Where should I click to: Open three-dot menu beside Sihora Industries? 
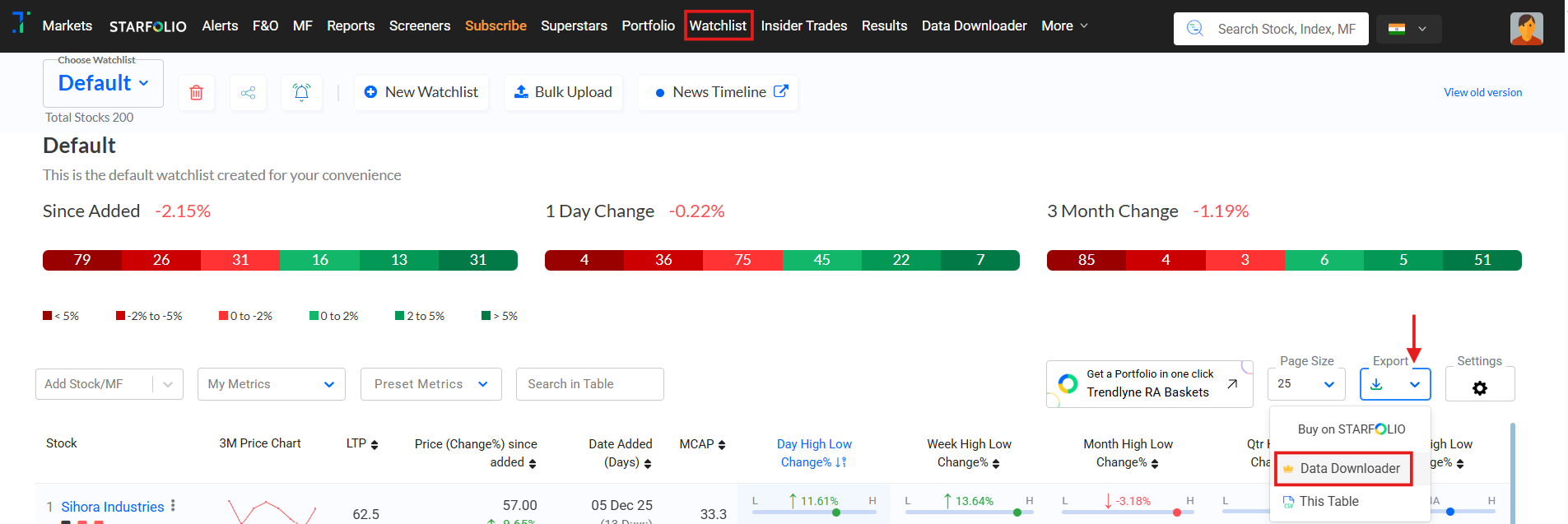pyautogui.click(x=173, y=506)
